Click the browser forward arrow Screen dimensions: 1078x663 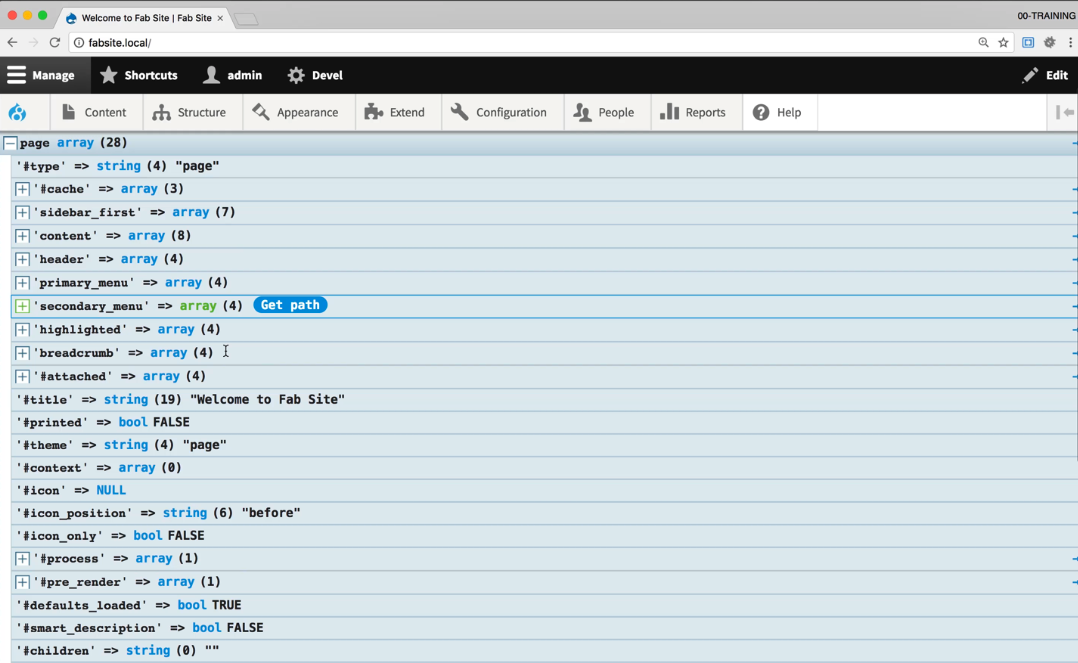(x=34, y=43)
